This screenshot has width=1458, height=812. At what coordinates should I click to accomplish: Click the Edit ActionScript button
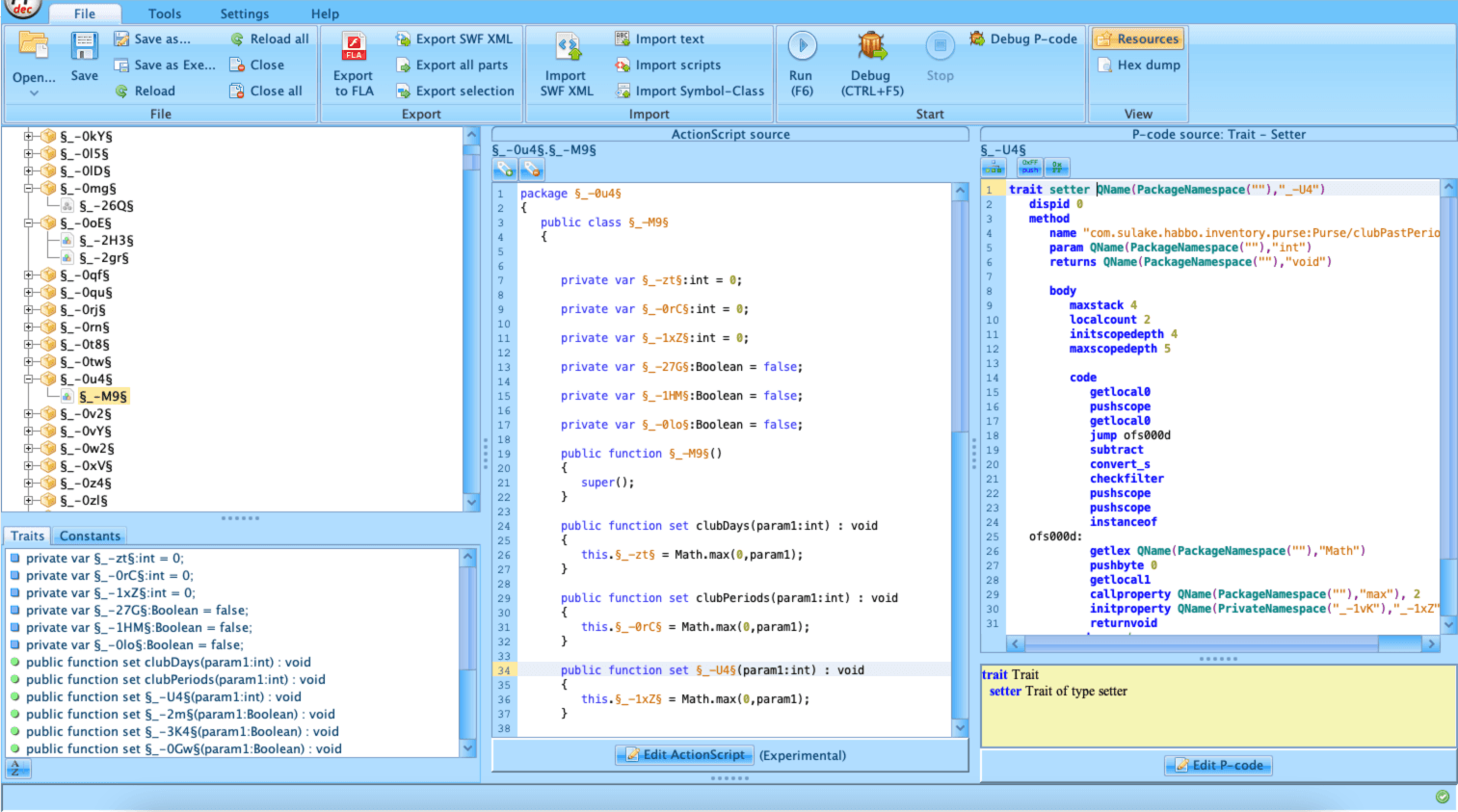[685, 755]
